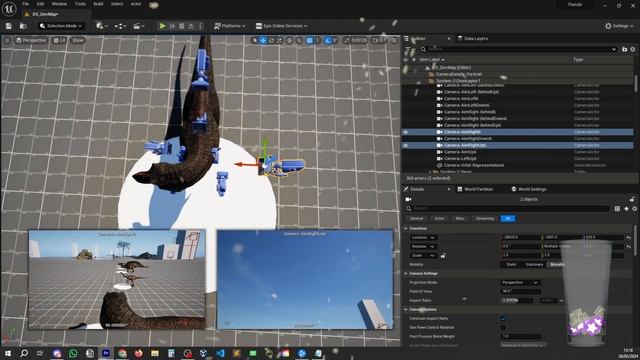Image resolution: width=640 pixels, height=360 pixels.
Task: Switch to the World Settings tab
Action: coord(529,189)
